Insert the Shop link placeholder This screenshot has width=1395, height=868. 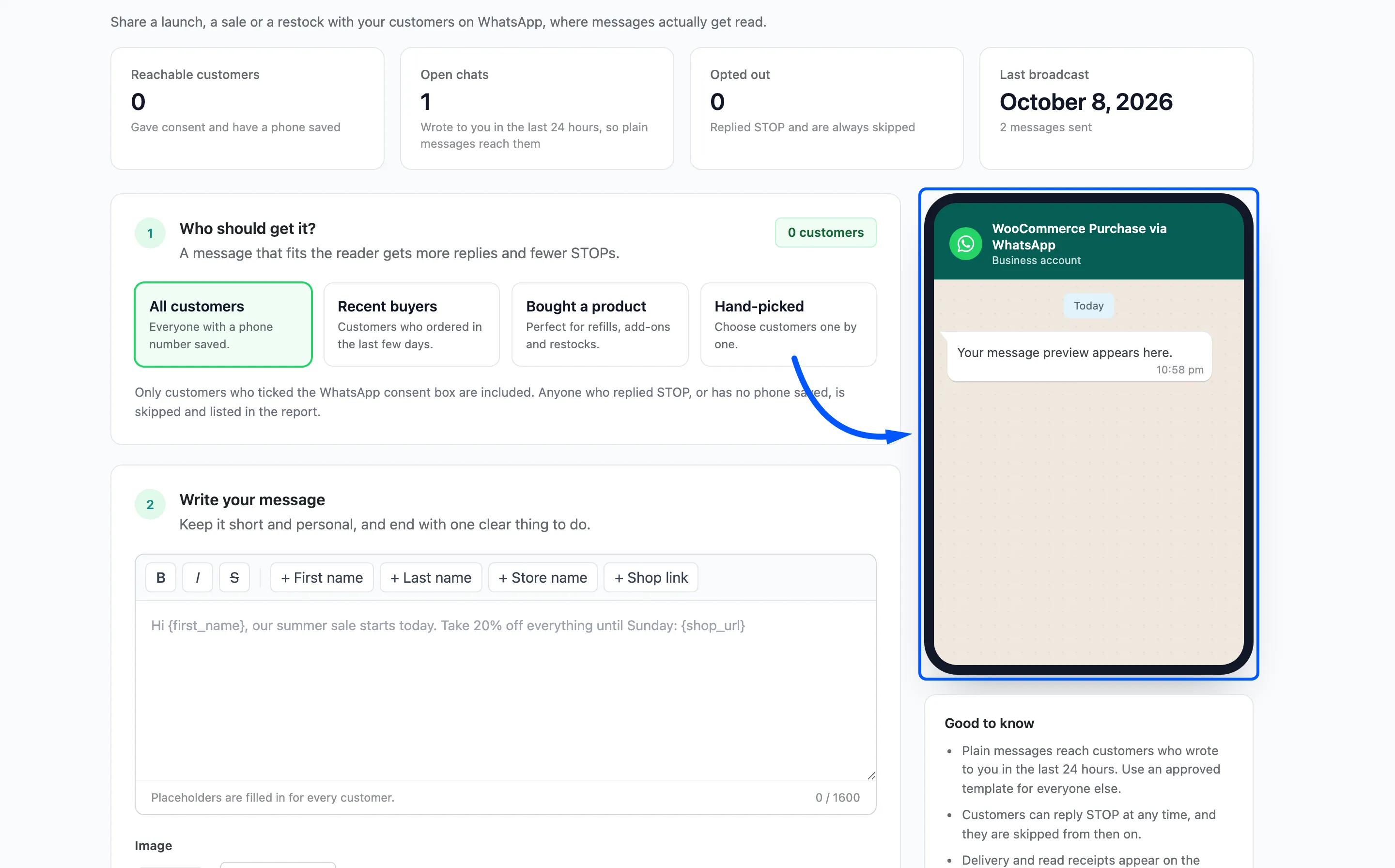click(x=651, y=577)
